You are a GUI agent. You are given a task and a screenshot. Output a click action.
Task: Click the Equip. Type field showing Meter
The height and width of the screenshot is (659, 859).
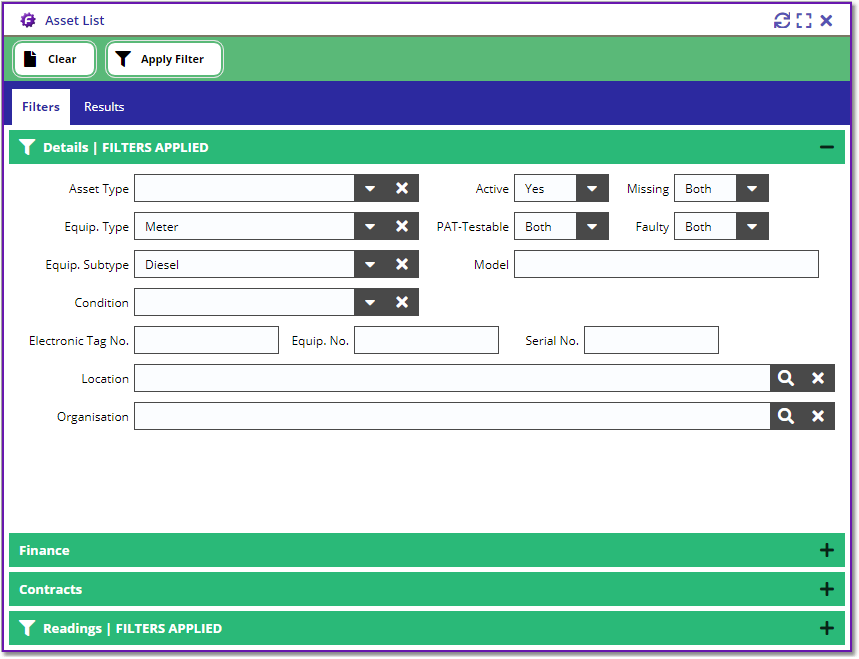pyautogui.click(x=244, y=226)
